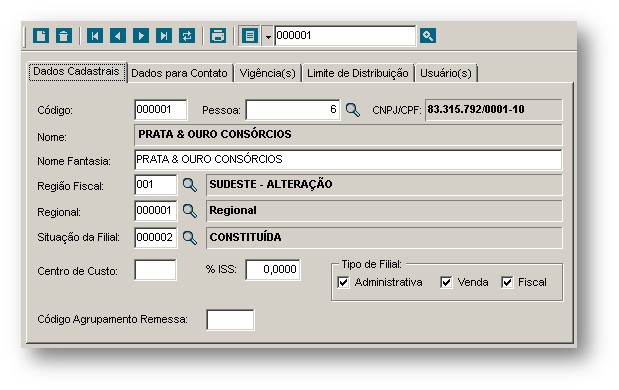This screenshot has width=619, height=390.
Task: Click the % ISS input field
Action: point(273,270)
